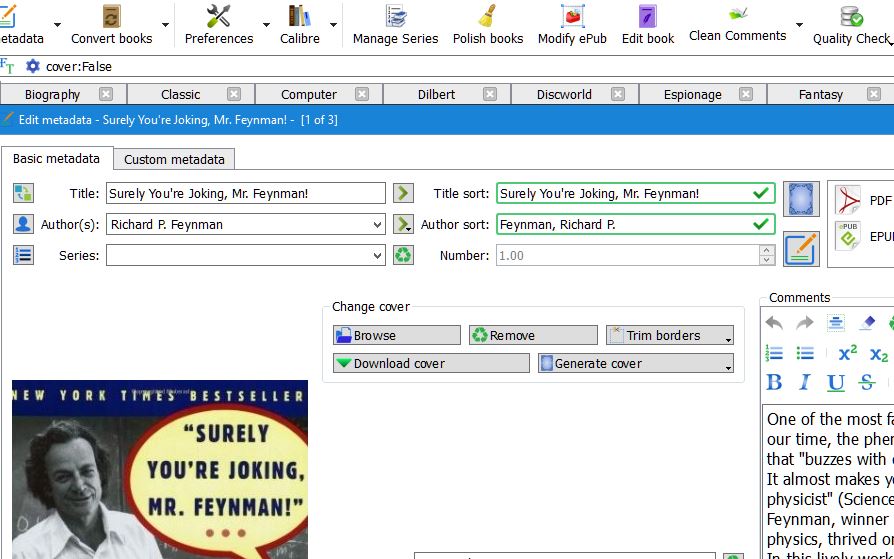Switch to Custom metadata tab

click(x=174, y=159)
